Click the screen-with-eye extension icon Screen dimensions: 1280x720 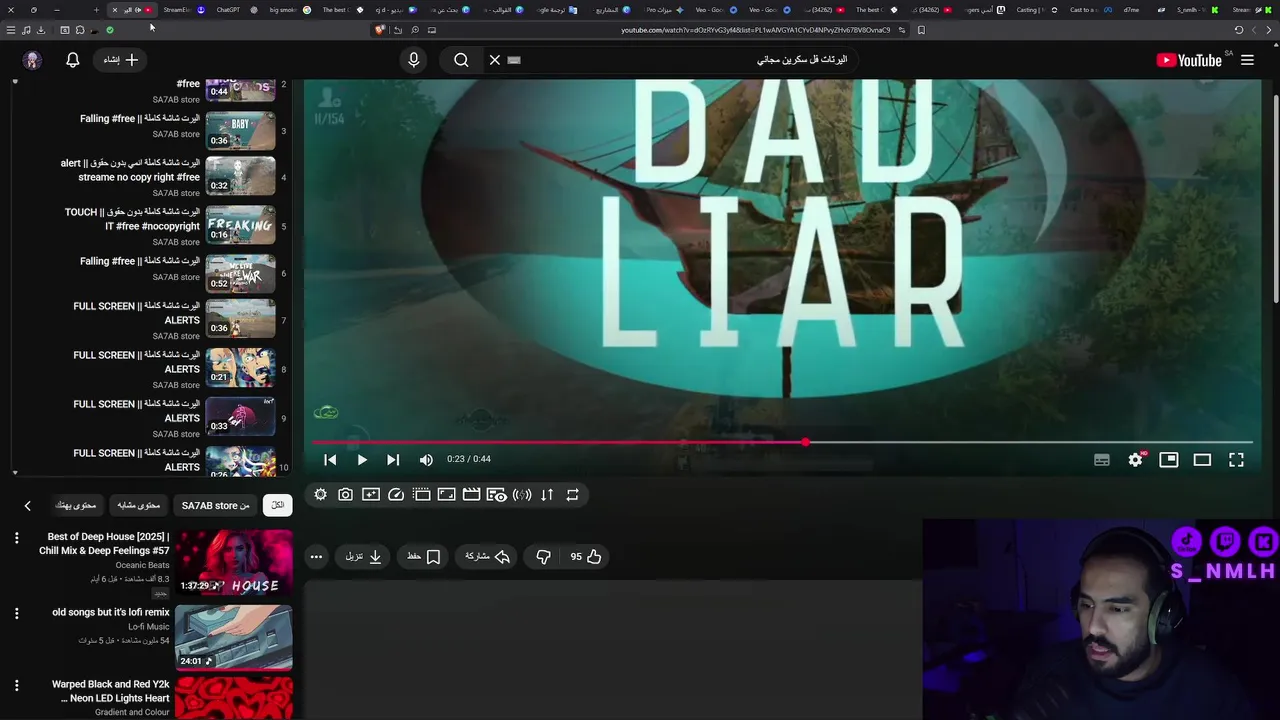pos(496,495)
